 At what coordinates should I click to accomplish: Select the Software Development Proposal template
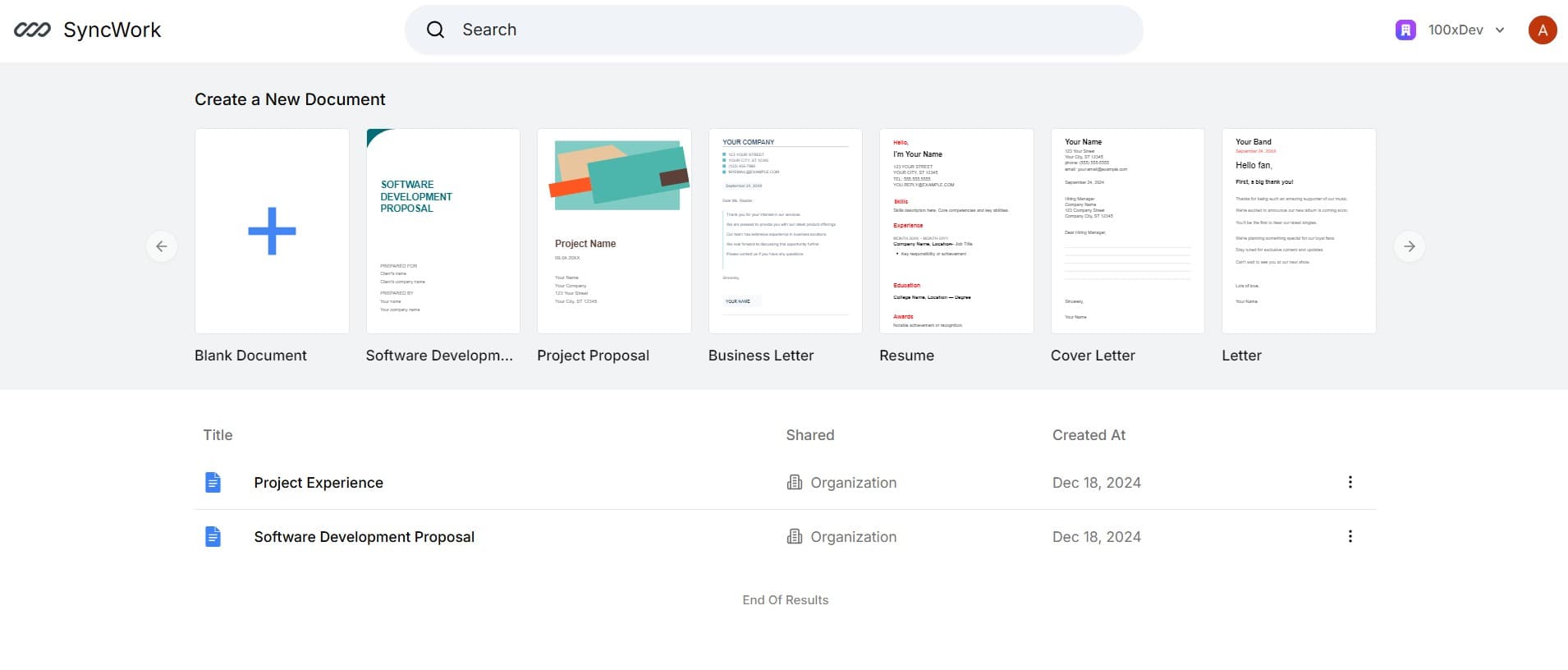tap(443, 231)
